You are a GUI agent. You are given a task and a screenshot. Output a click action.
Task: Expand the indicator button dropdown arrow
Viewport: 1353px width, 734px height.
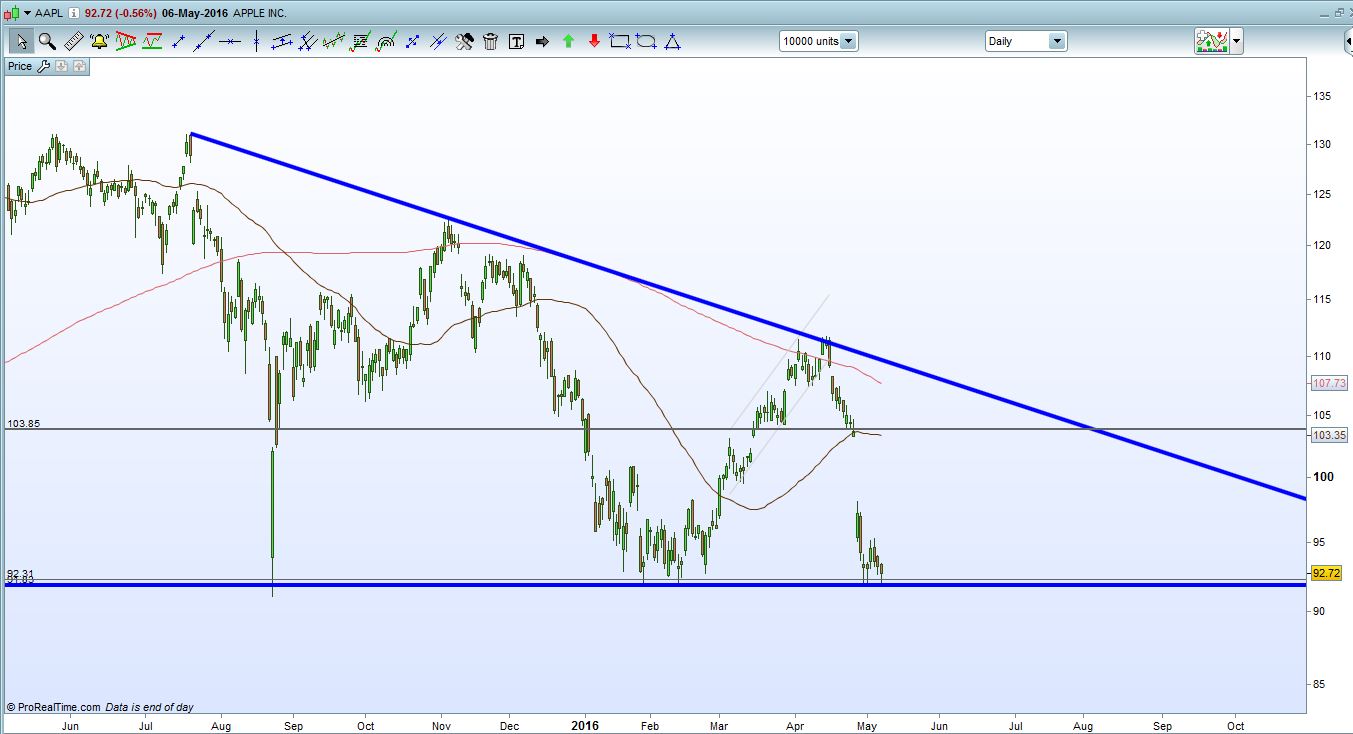click(1237, 41)
